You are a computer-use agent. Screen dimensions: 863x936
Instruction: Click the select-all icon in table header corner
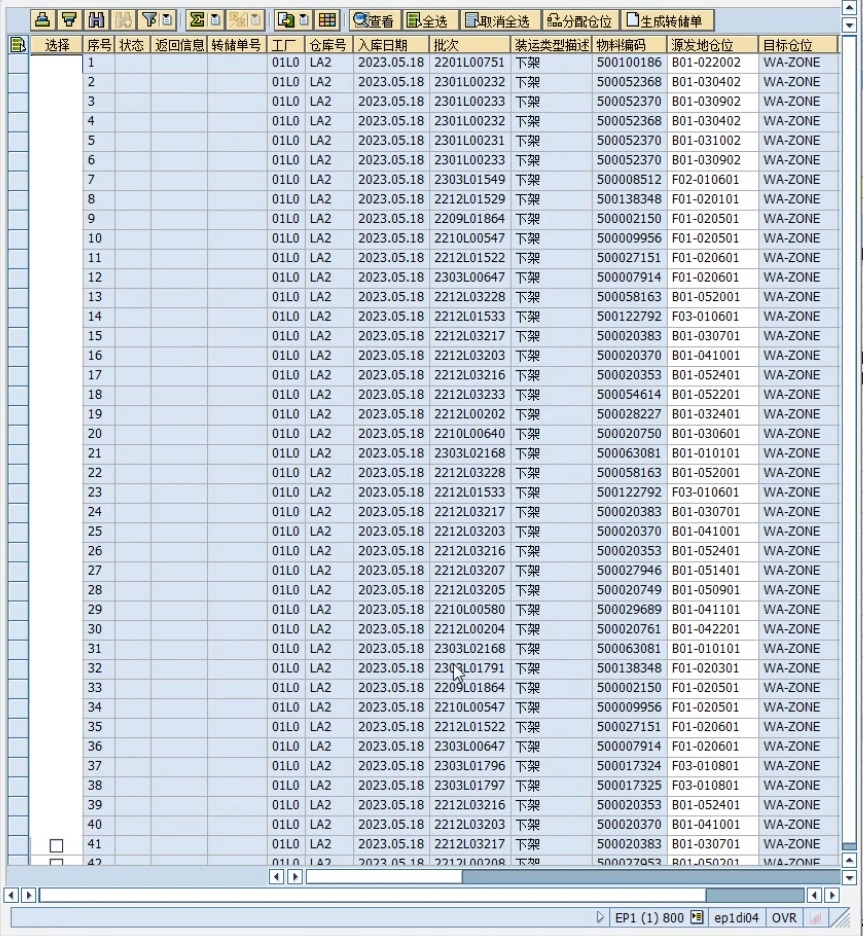coord(18,45)
